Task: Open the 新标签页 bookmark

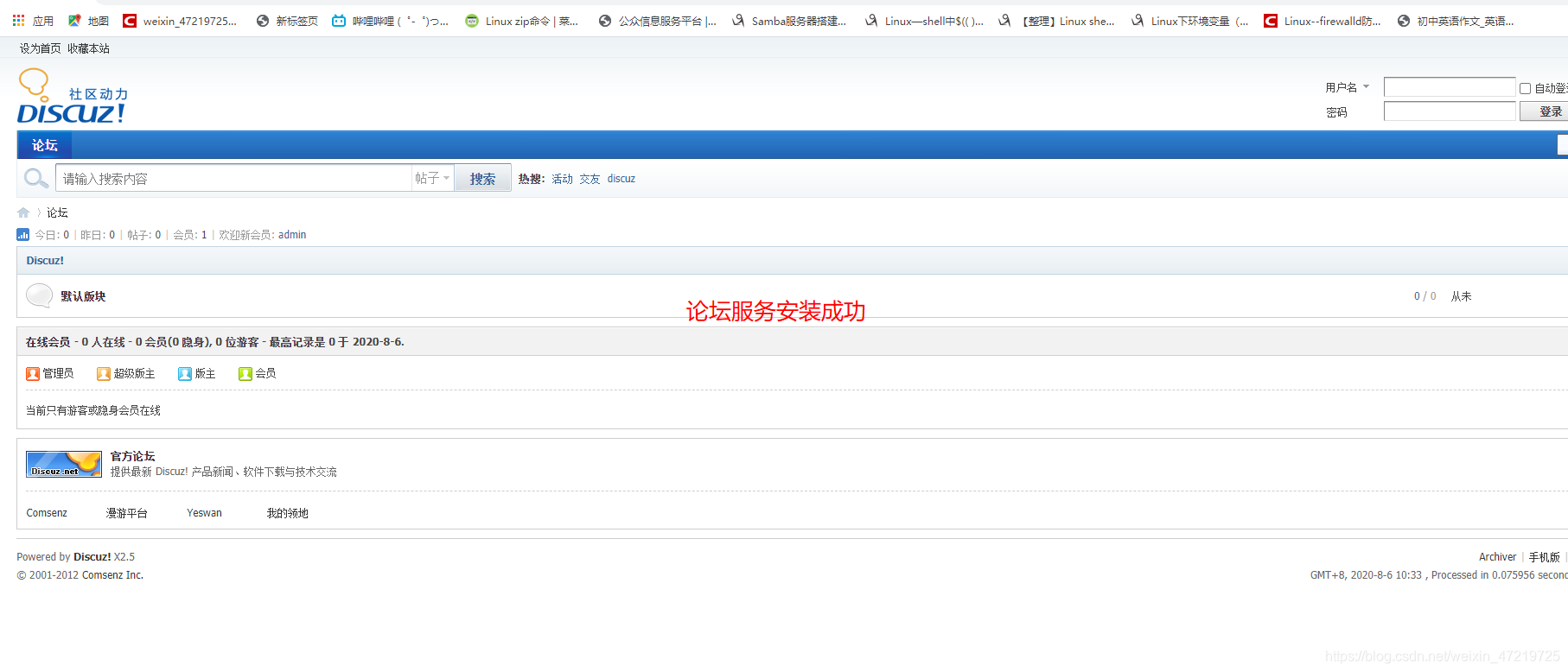Action: tap(287, 21)
